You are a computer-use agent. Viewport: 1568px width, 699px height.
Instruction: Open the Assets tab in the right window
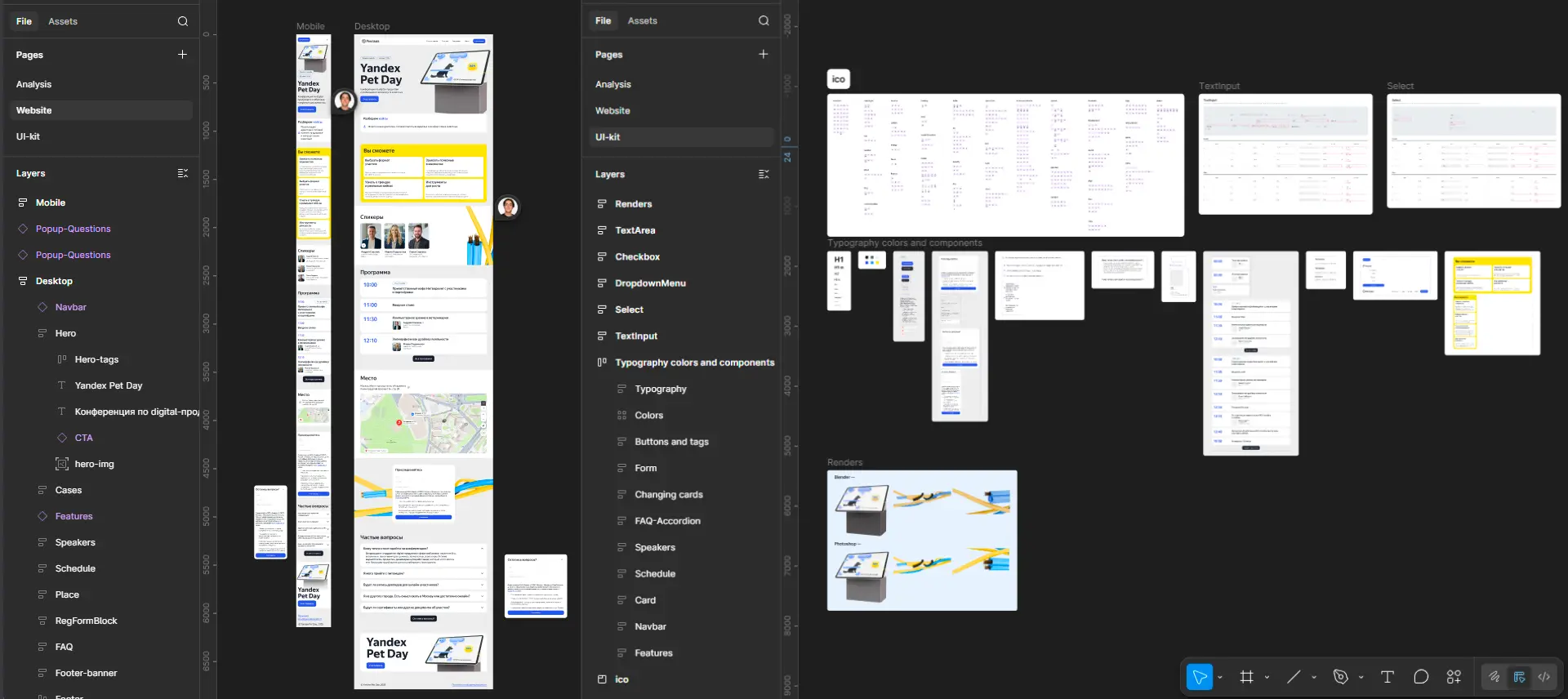(643, 20)
